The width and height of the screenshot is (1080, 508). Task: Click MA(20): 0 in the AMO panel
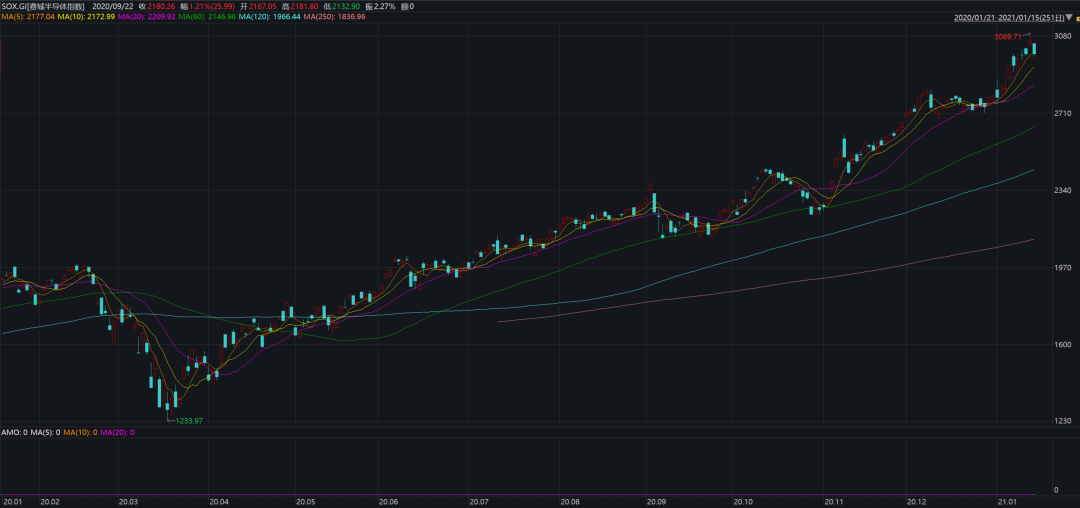click(118, 432)
